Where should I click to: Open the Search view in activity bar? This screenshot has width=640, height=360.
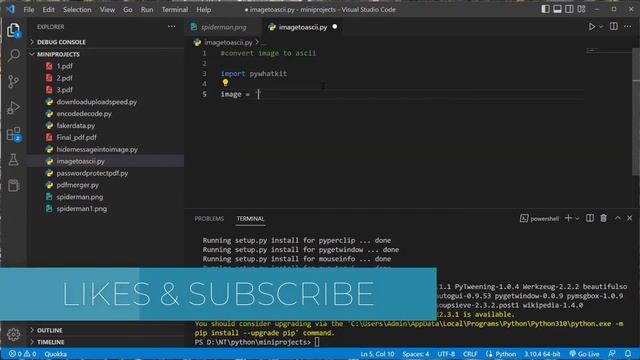point(13,56)
